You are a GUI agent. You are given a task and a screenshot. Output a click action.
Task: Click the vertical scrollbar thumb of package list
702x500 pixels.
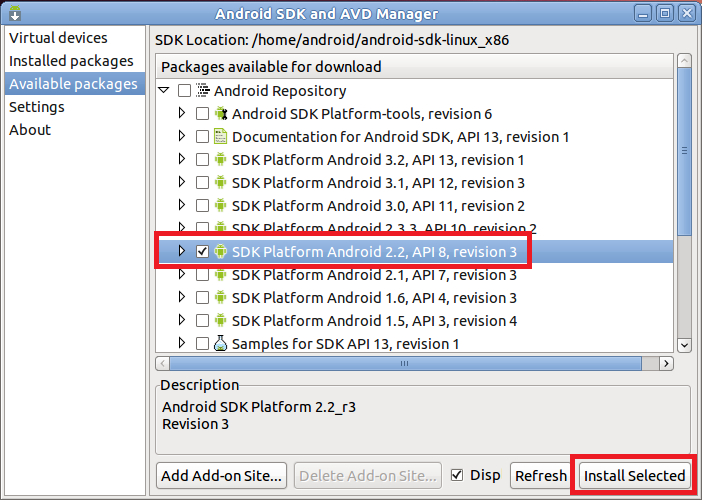click(x=684, y=151)
